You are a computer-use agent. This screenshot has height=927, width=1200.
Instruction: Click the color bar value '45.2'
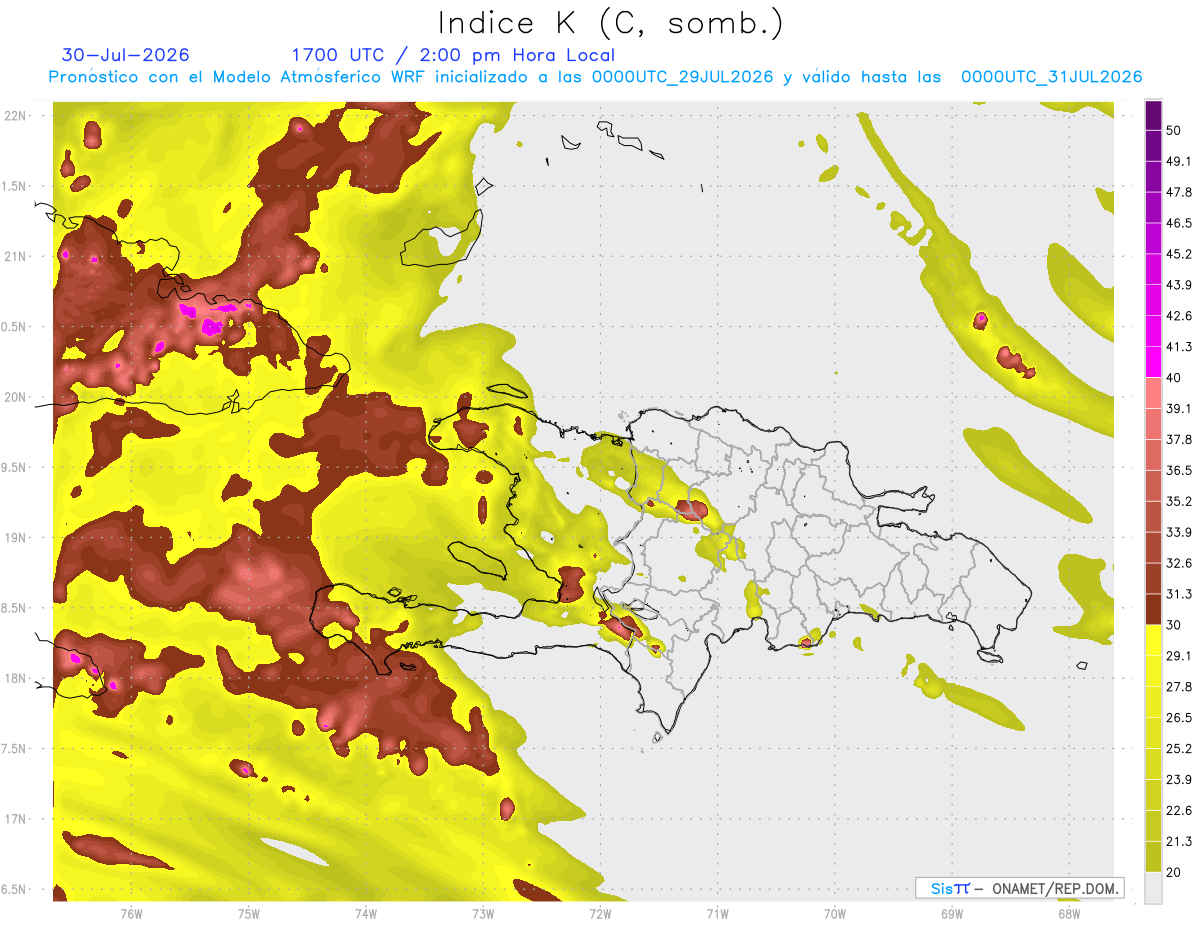pos(1180,254)
